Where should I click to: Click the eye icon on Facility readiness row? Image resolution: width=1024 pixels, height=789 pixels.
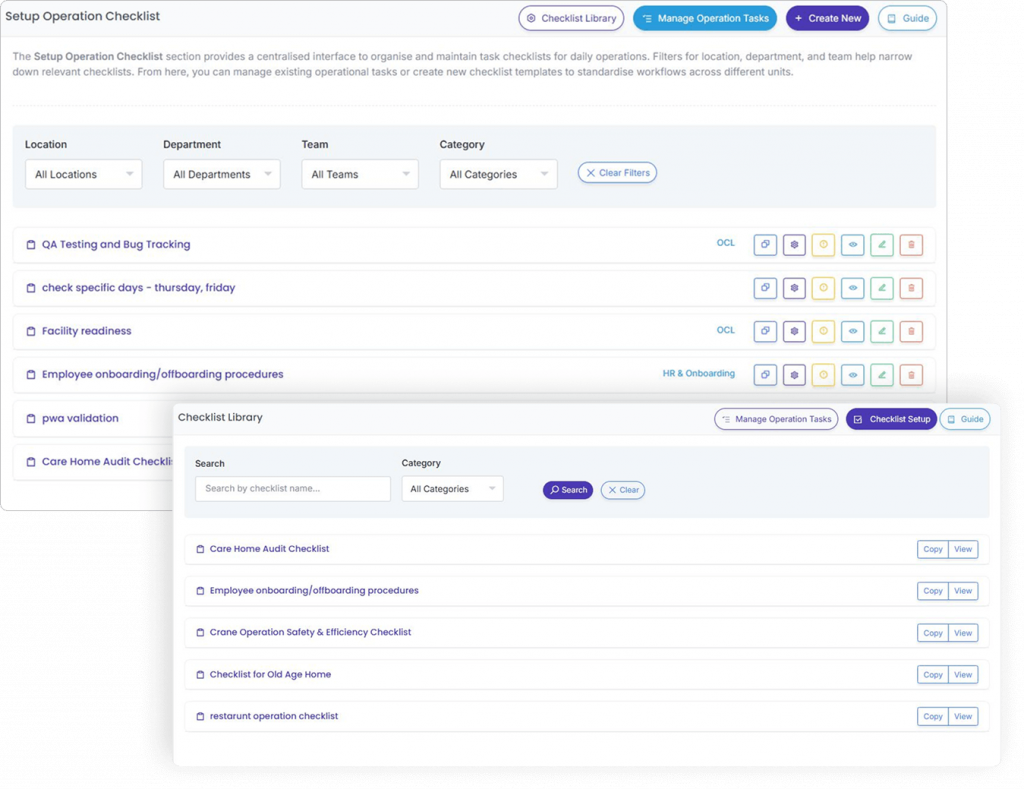coord(852,331)
